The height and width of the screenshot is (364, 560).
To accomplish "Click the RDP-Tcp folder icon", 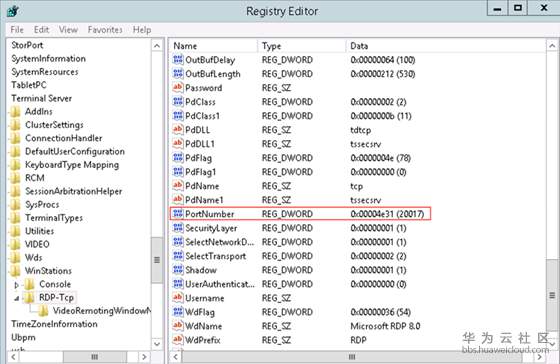I will (29, 297).
